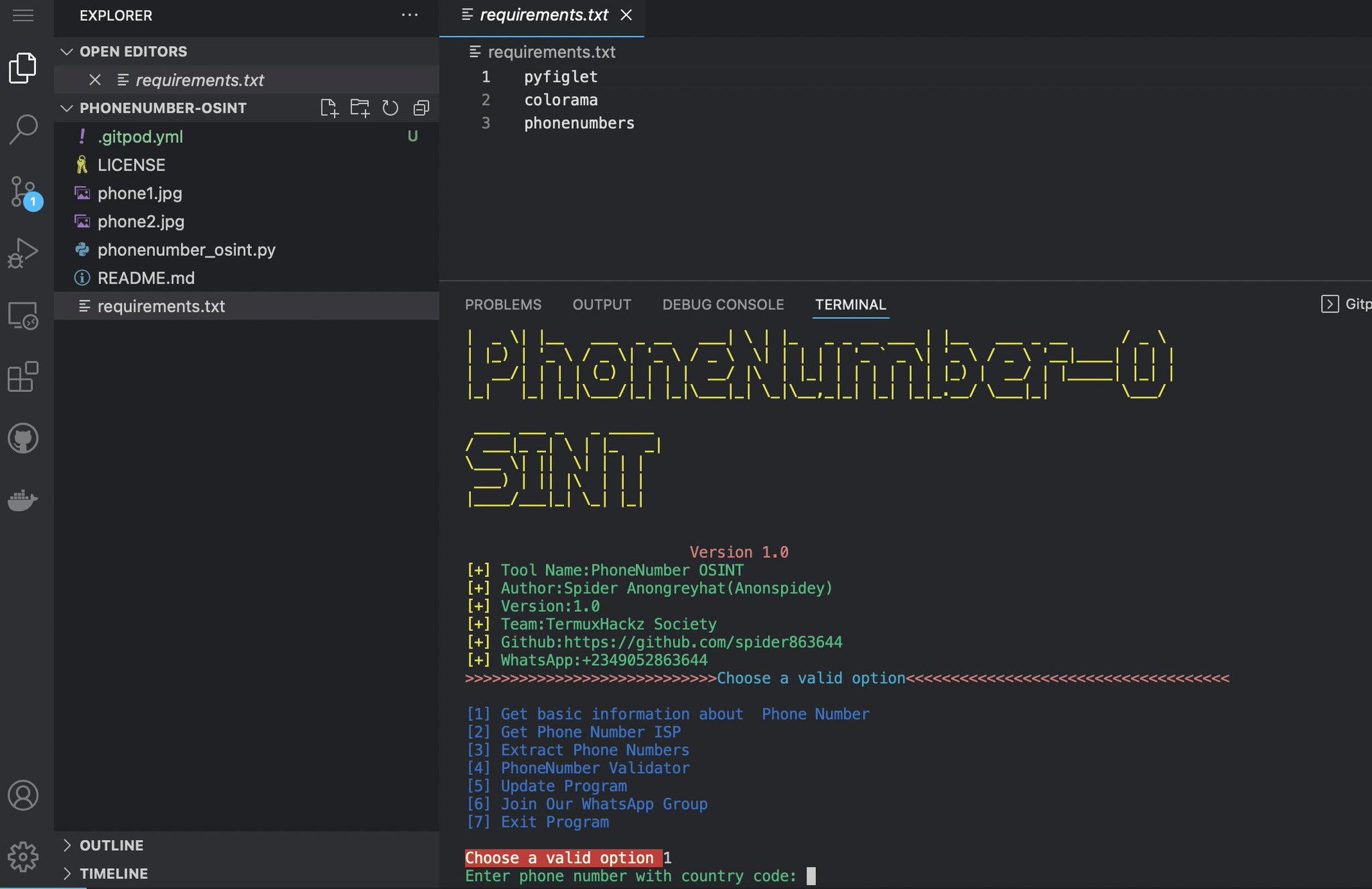Click the untracked U badge on .gitpod.yml
The width and height of the screenshot is (1372, 889).
(413, 137)
